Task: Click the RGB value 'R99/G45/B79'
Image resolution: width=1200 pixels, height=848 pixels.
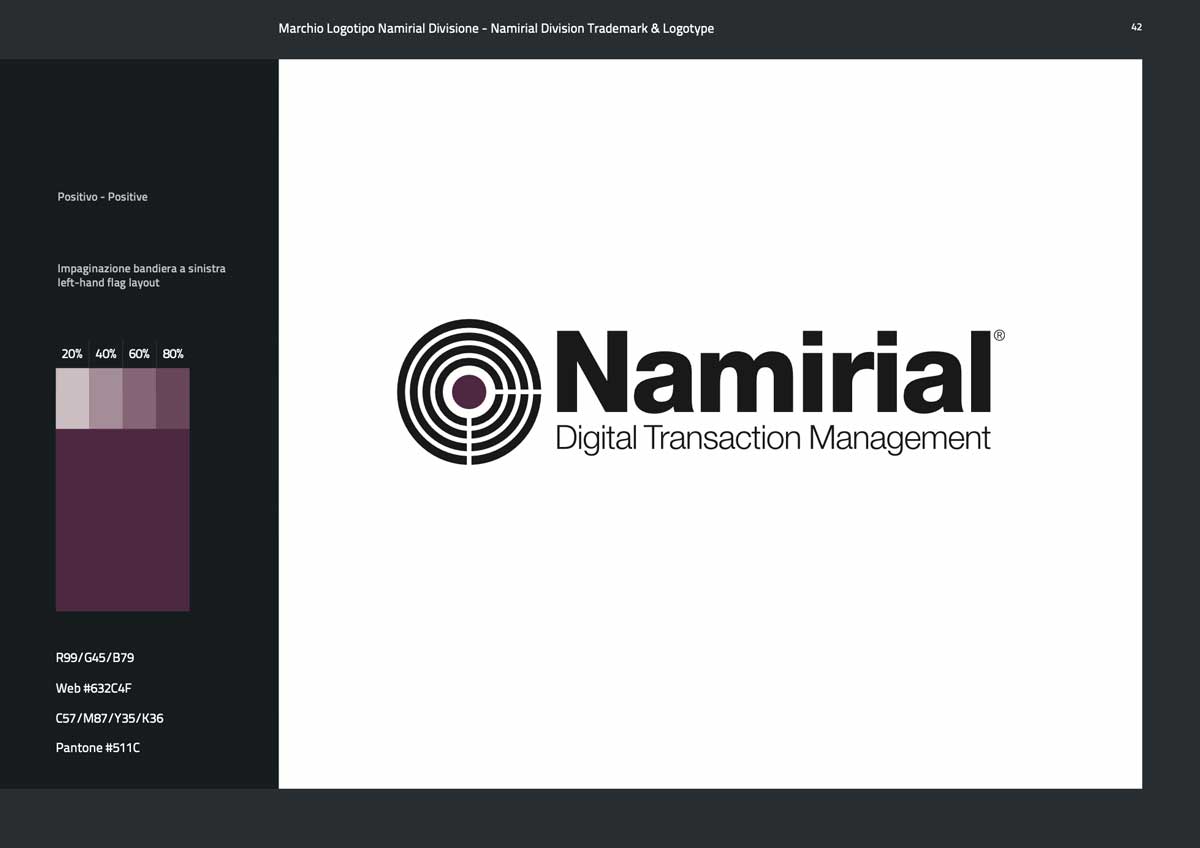Action: 95,658
